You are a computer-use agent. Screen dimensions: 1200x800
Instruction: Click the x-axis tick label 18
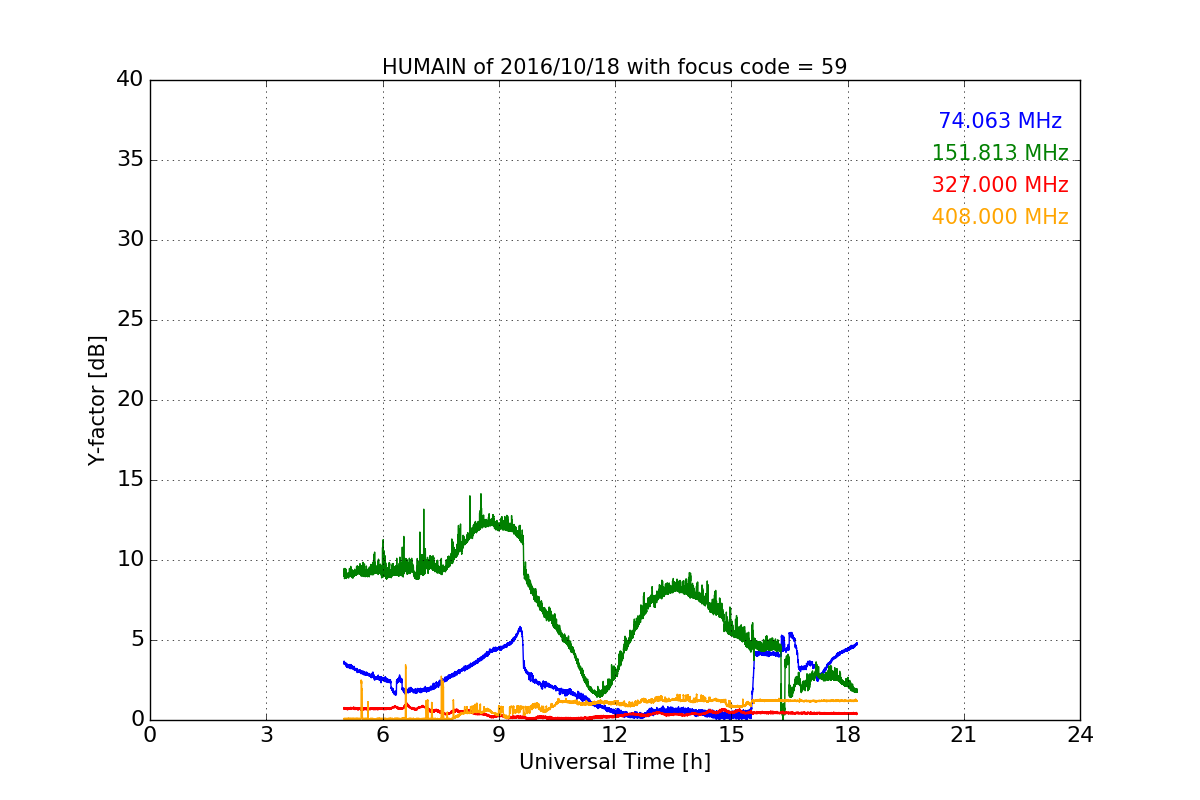coord(847,735)
